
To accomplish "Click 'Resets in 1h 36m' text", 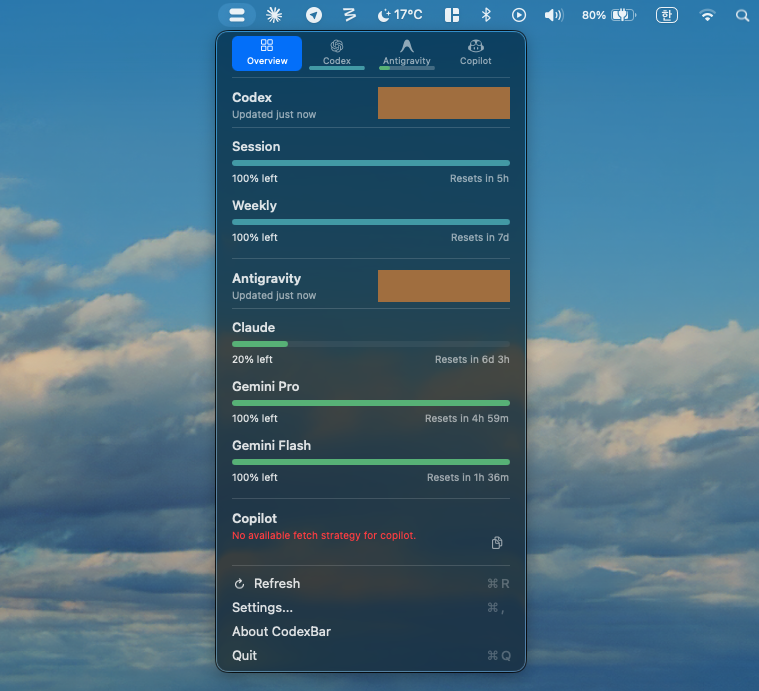I will (x=468, y=478).
